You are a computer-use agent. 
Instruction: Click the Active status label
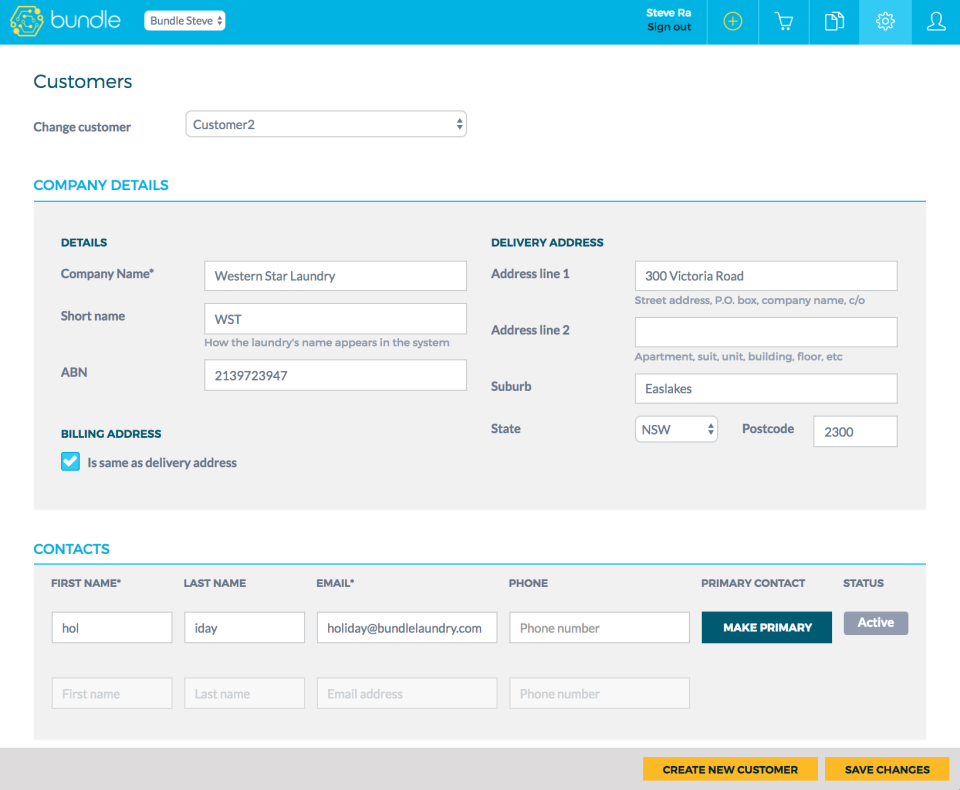click(875, 622)
